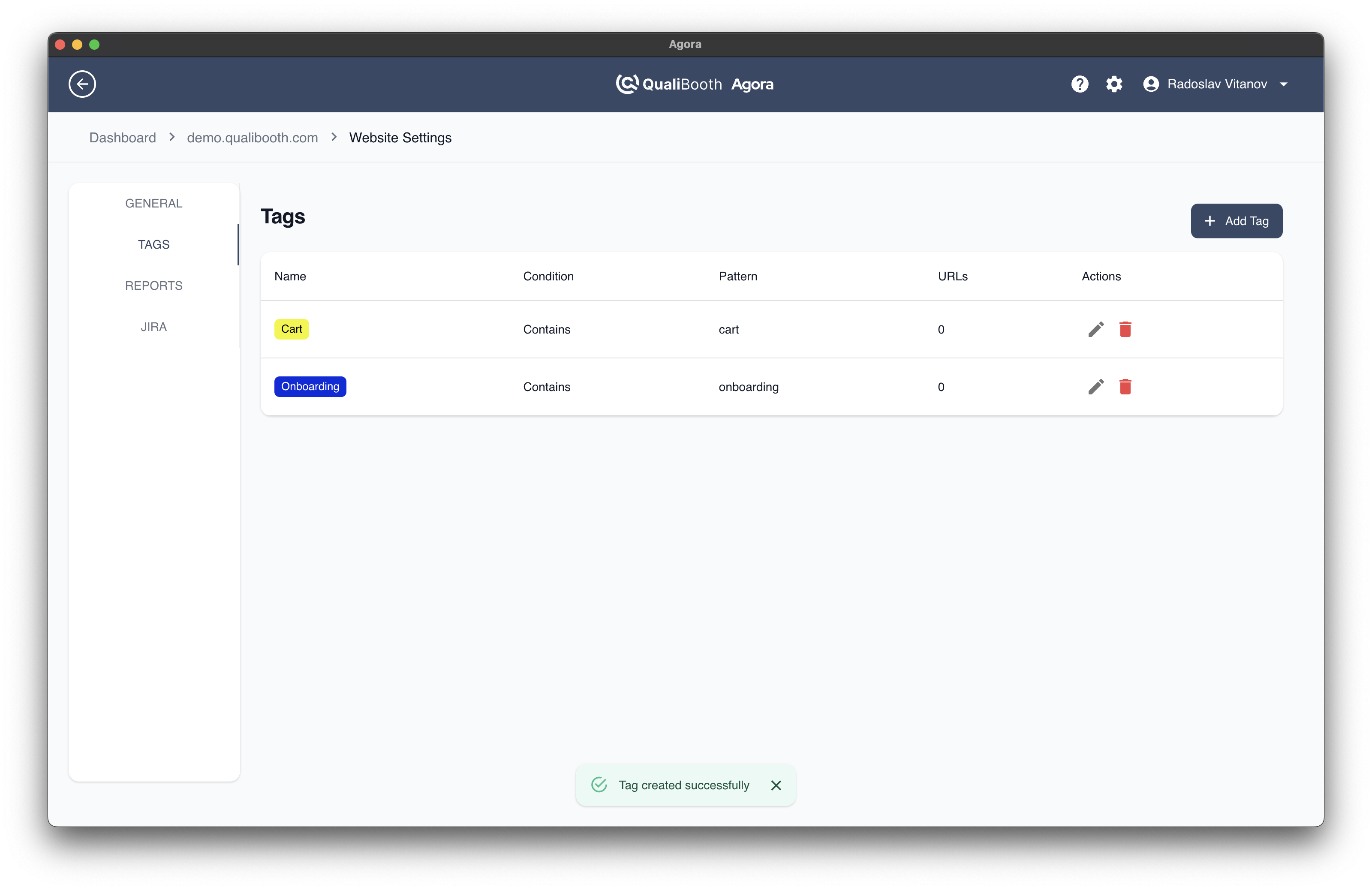1372x890 pixels.
Task: Delete the Cart tag with trash icon
Action: [x=1125, y=329]
